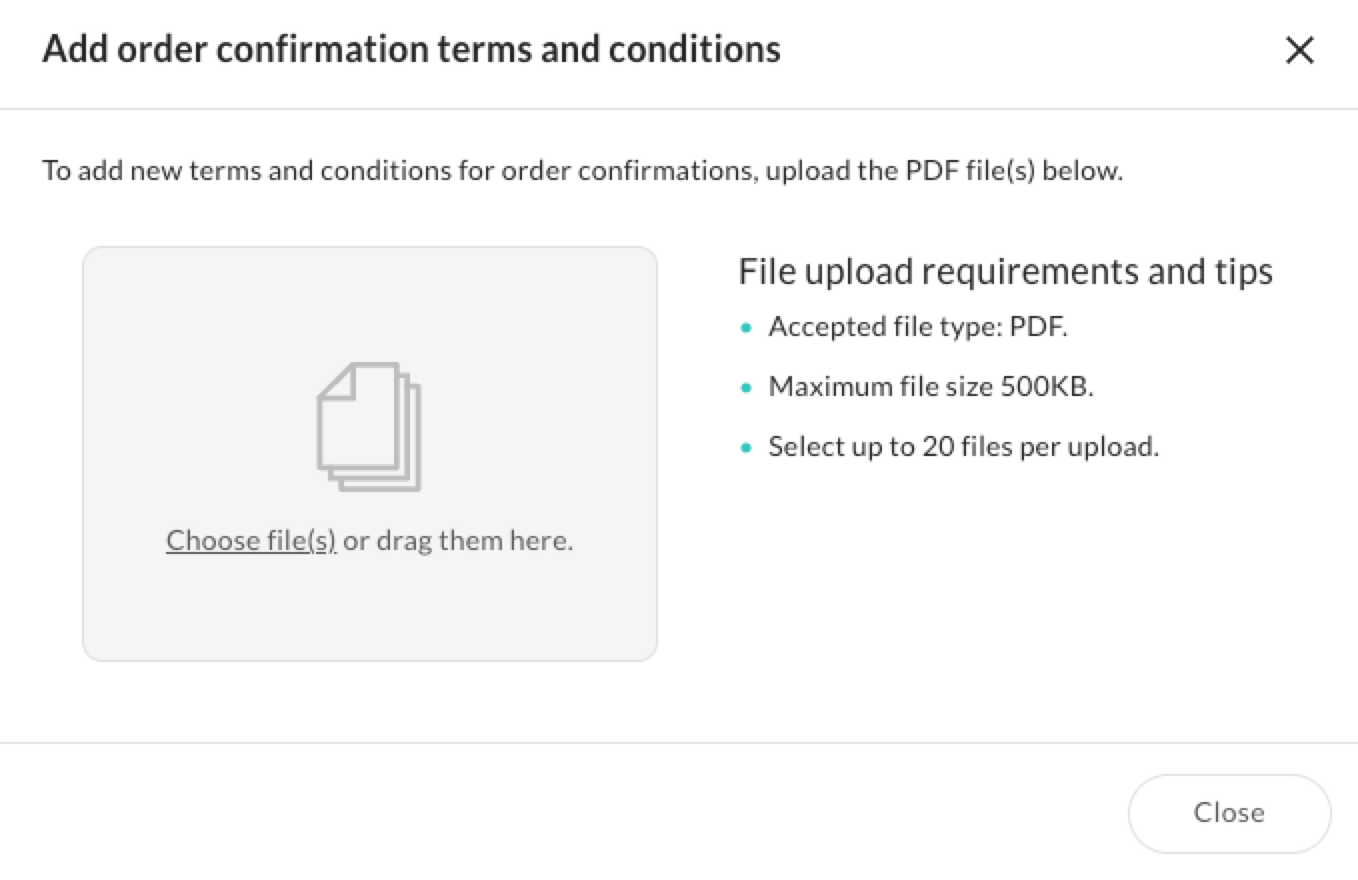Viewport: 1358px width, 880px height.
Task: Click the Maximum file size 500KB line
Action: [x=930, y=386]
